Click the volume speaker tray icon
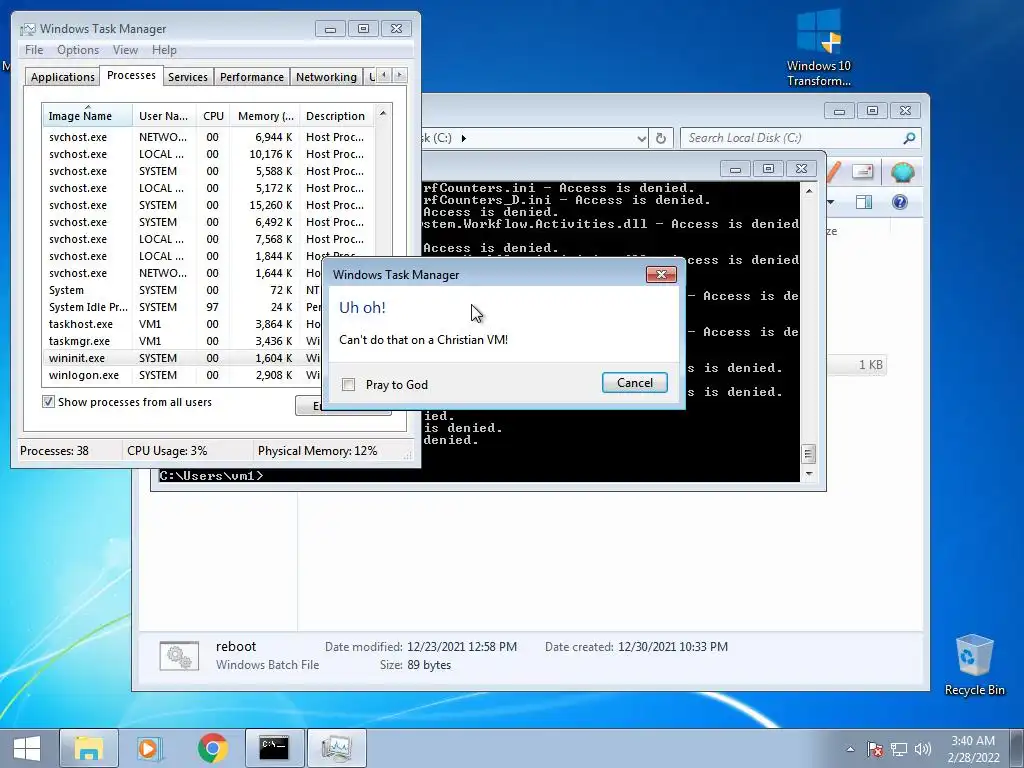The height and width of the screenshot is (768, 1024). pyautogui.click(x=923, y=749)
